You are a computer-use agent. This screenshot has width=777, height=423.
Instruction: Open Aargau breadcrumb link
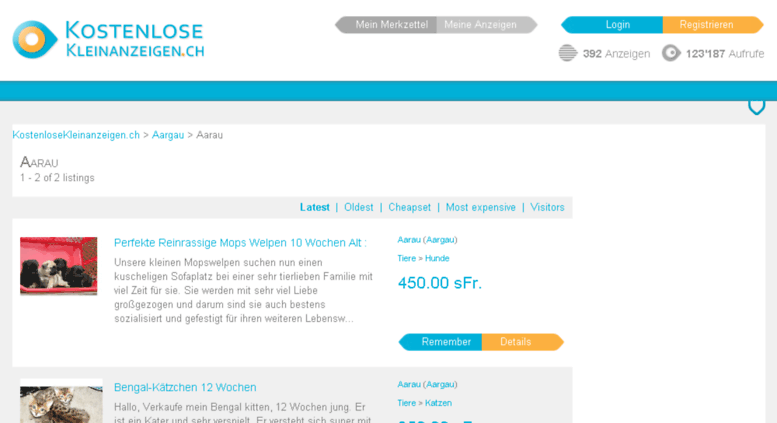[168, 135]
